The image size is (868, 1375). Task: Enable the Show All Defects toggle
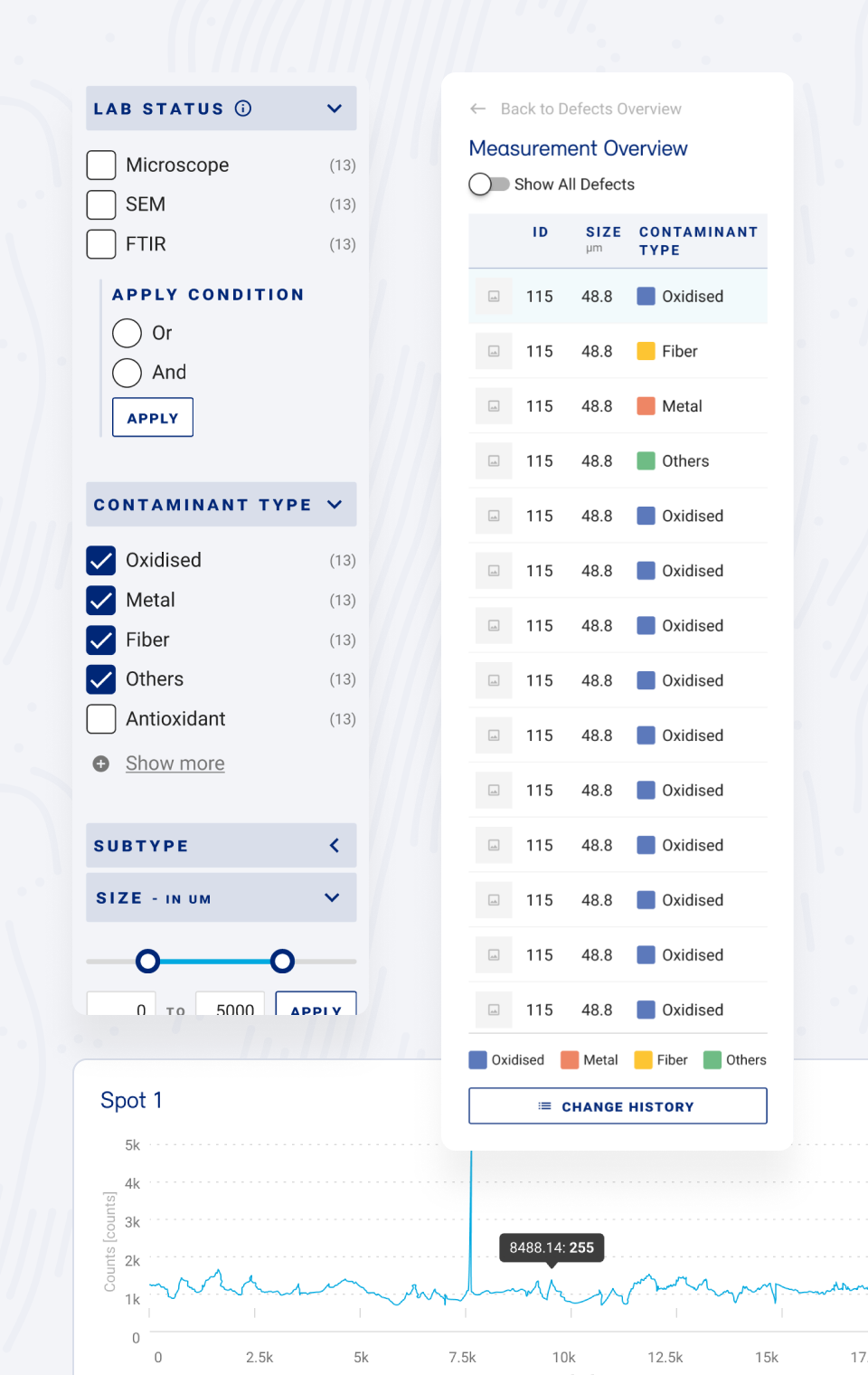tap(489, 185)
